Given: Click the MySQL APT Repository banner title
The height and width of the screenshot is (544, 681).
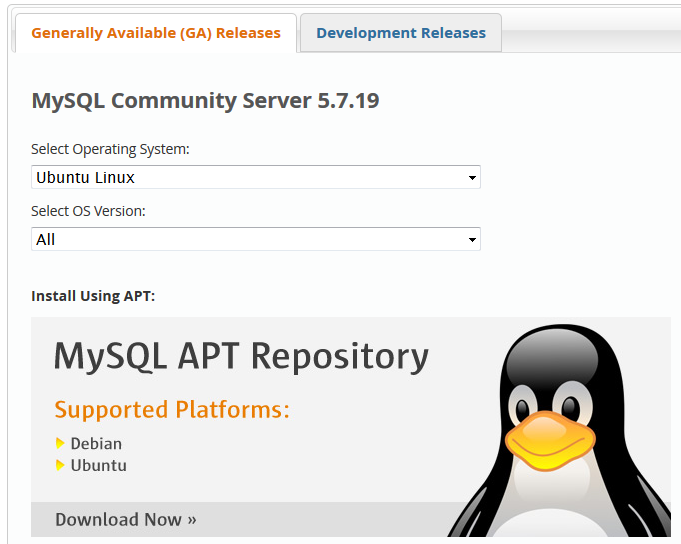Looking at the screenshot, I should click(x=241, y=357).
